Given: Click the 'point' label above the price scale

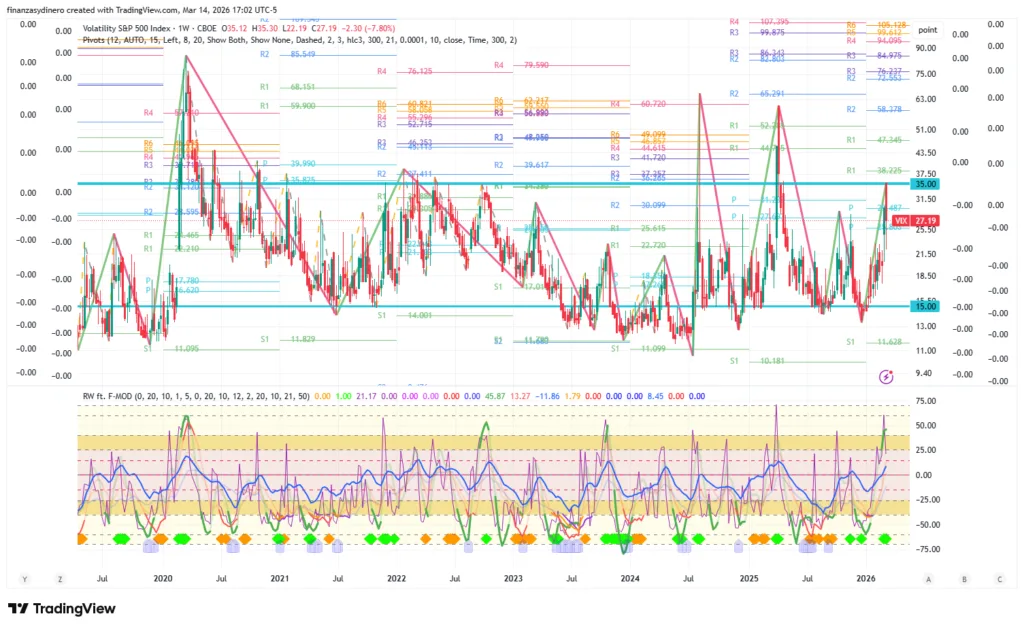Looking at the screenshot, I should click(927, 30).
